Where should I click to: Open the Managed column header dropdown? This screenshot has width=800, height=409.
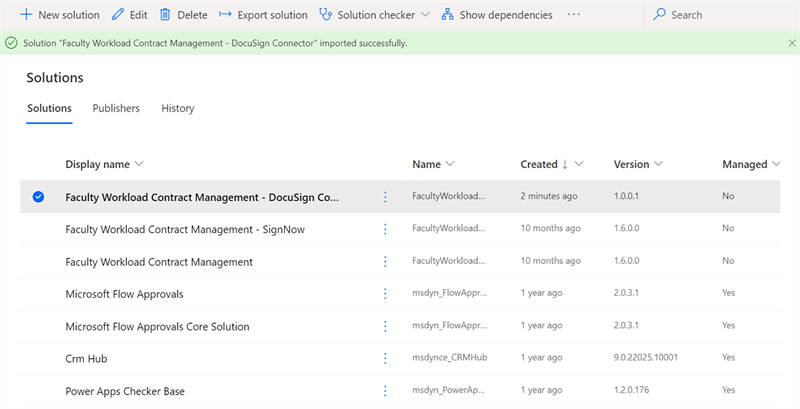[x=777, y=164]
